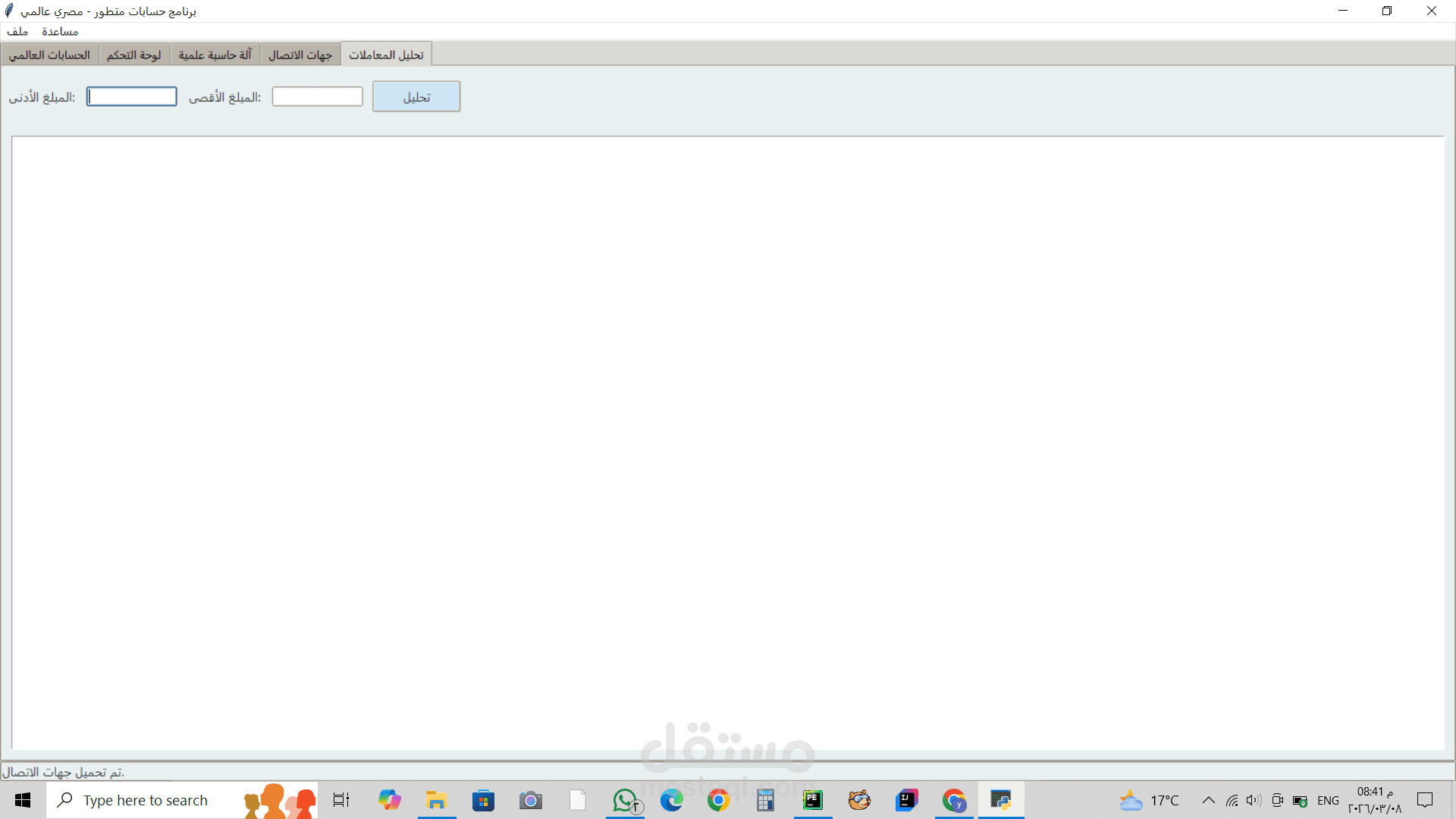This screenshot has width=1456, height=819.
Task: Open Microsoft Store taskbar icon
Action: [x=483, y=800]
